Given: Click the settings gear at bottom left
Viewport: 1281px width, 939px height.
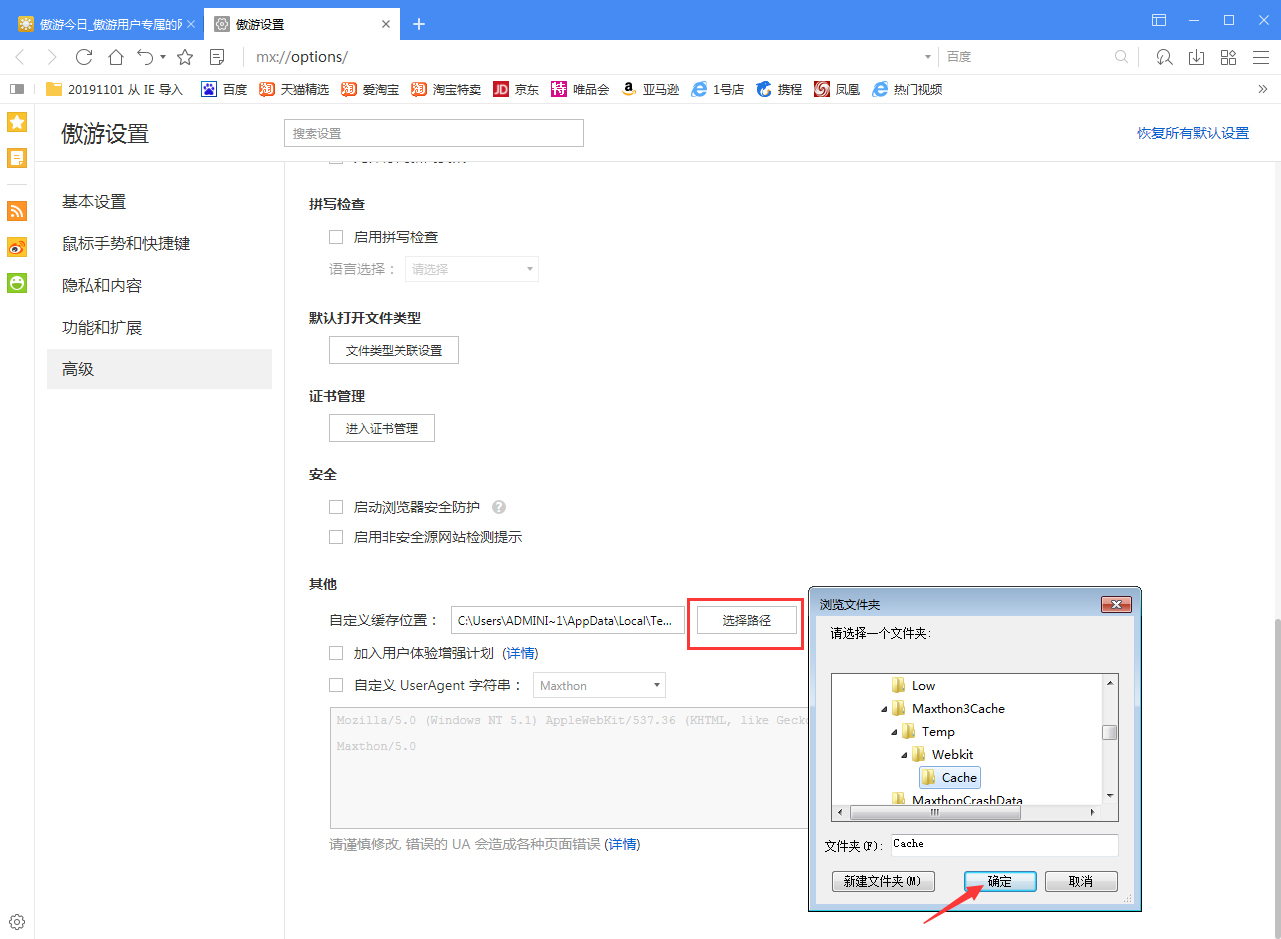Looking at the screenshot, I should (x=16, y=921).
